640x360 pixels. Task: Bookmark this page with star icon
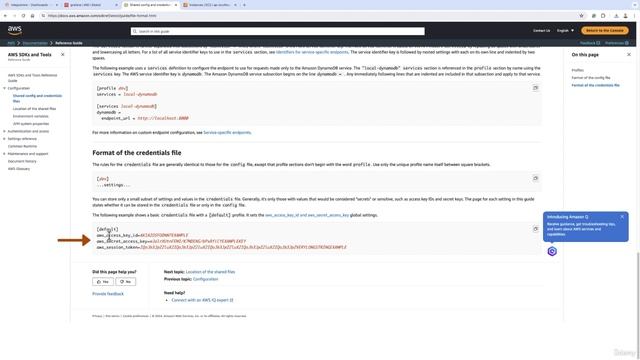point(581,16)
